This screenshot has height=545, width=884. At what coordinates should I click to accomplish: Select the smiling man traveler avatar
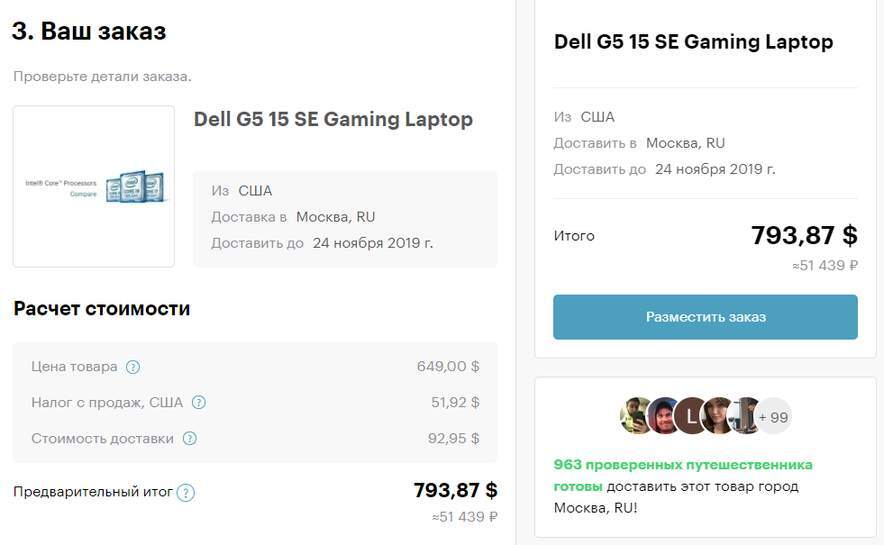(x=664, y=415)
